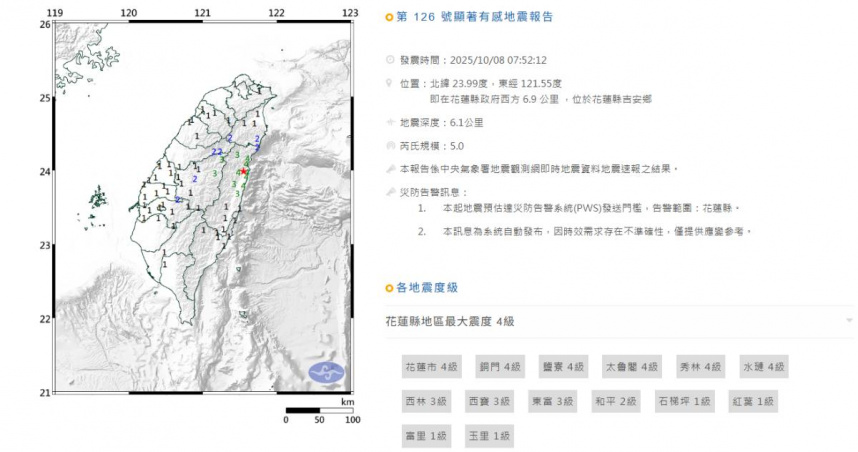This screenshot has height=452, width=858.
Task: Choose the 銅門 4級 station button
Action: click(x=495, y=367)
